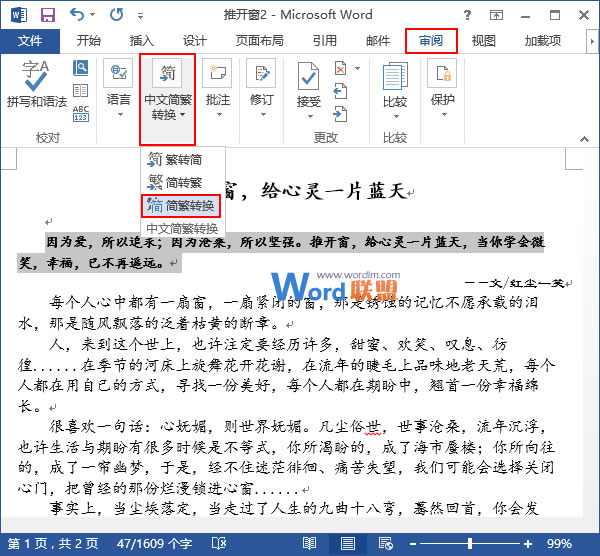Switch to the 设计 tab
The height and width of the screenshot is (556, 600).
pos(194,41)
